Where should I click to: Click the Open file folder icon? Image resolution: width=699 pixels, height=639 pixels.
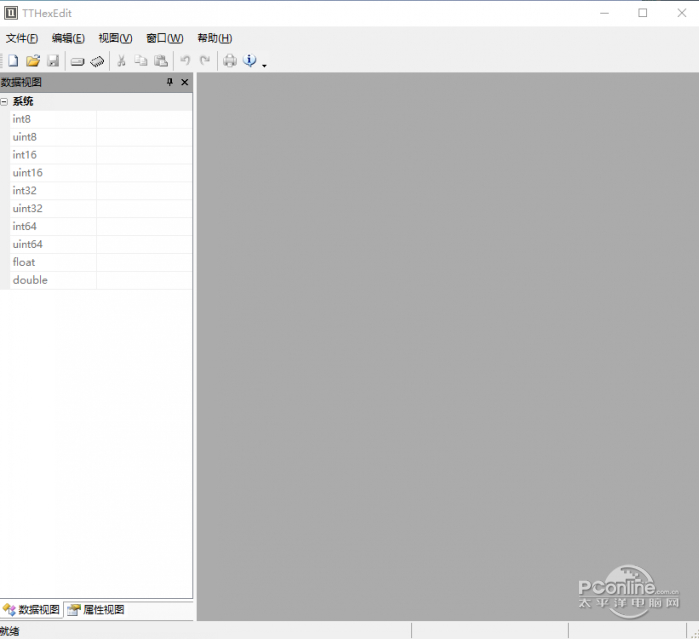click(33, 61)
